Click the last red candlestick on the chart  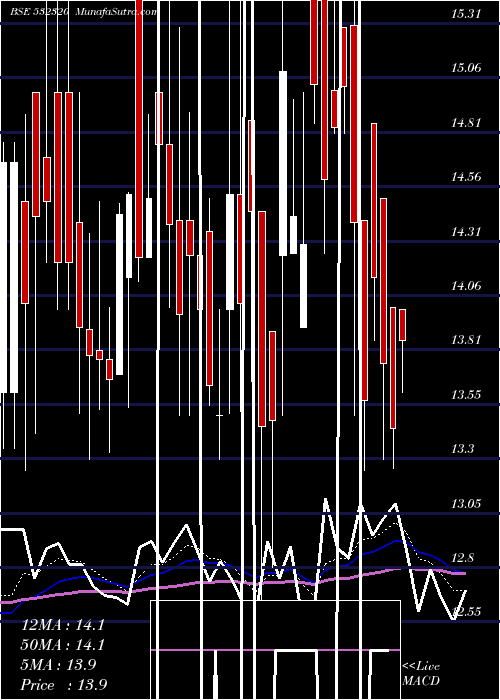click(x=403, y=325)
